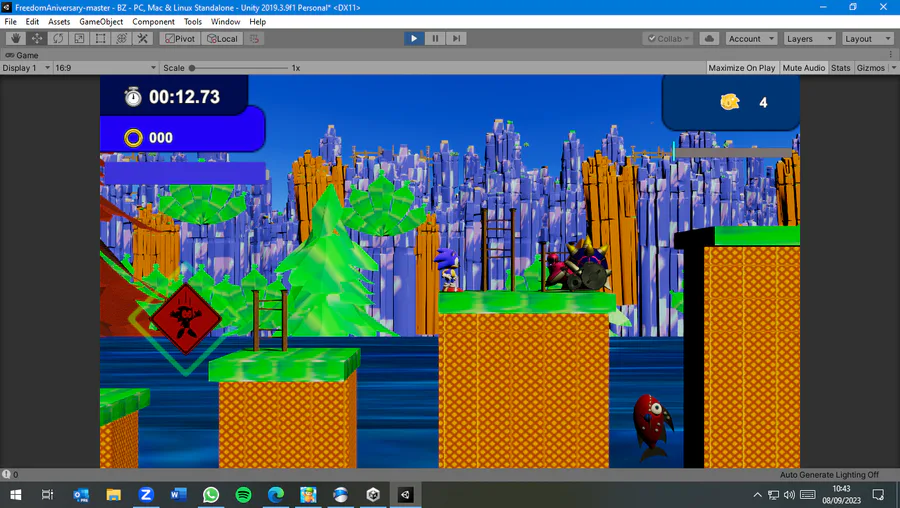This screenshot has height=508, width=900.
Task: Toggle Local/Global handle rotation
Action: [x=222, y=38]
